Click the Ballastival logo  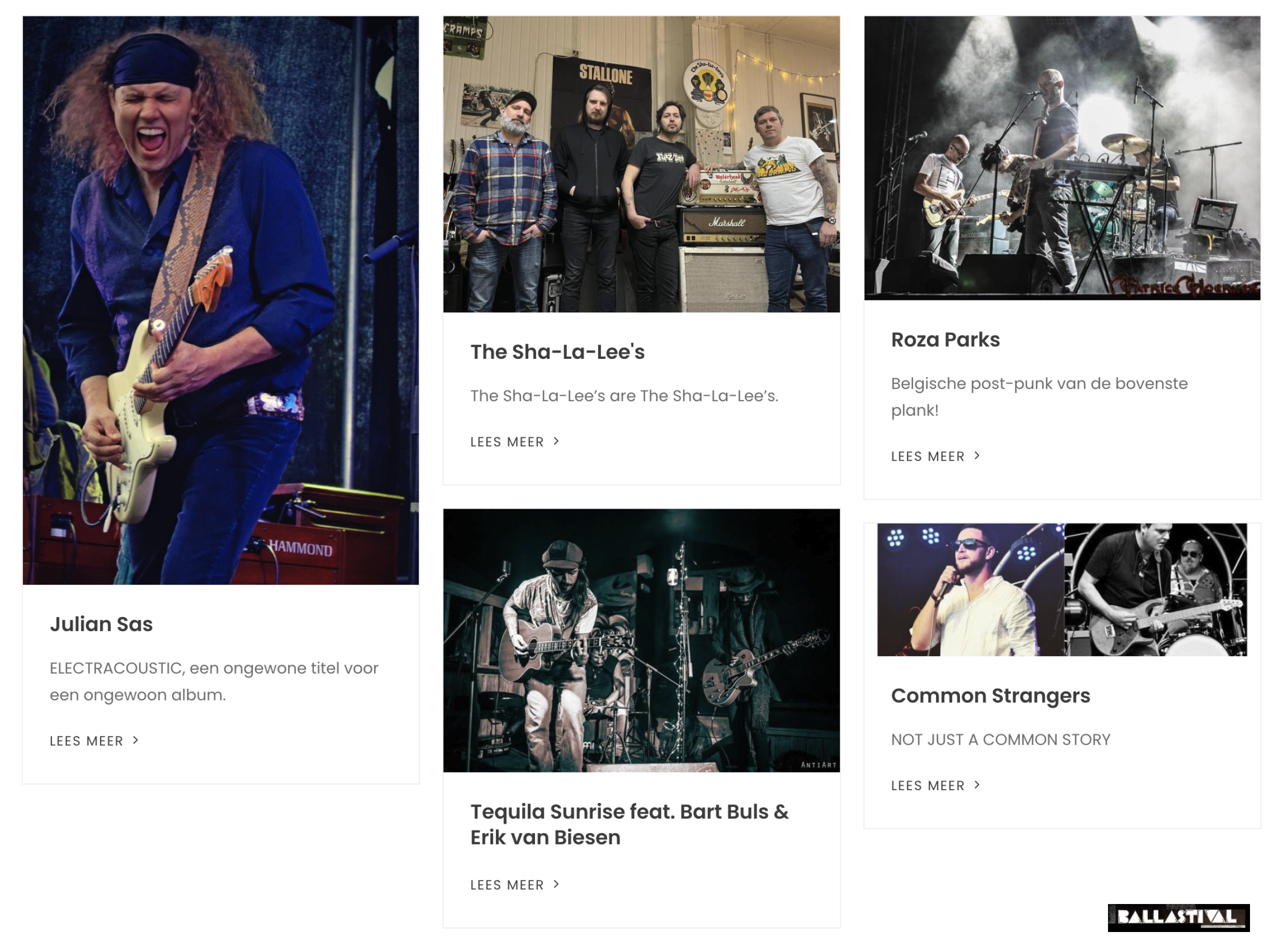(1178, 918)
